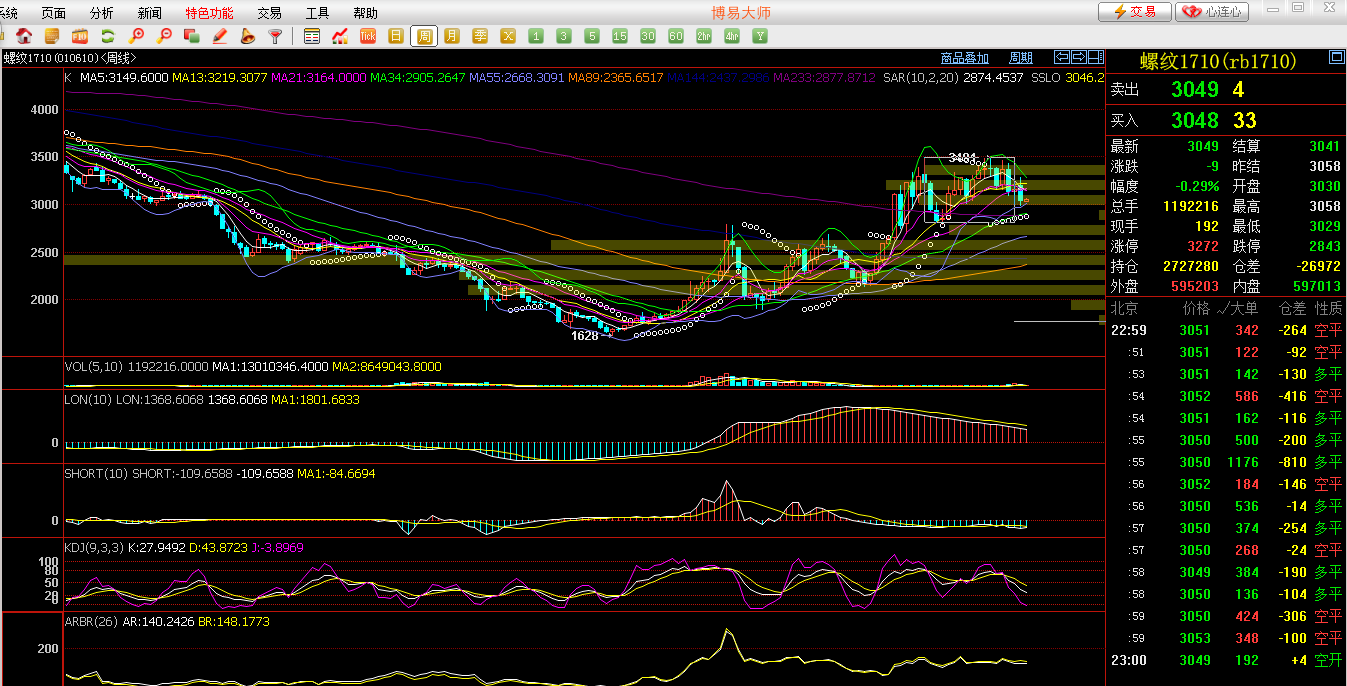The image size is (1347, 686).
Task: Click the 仓差 column header
Action: 1292,308
